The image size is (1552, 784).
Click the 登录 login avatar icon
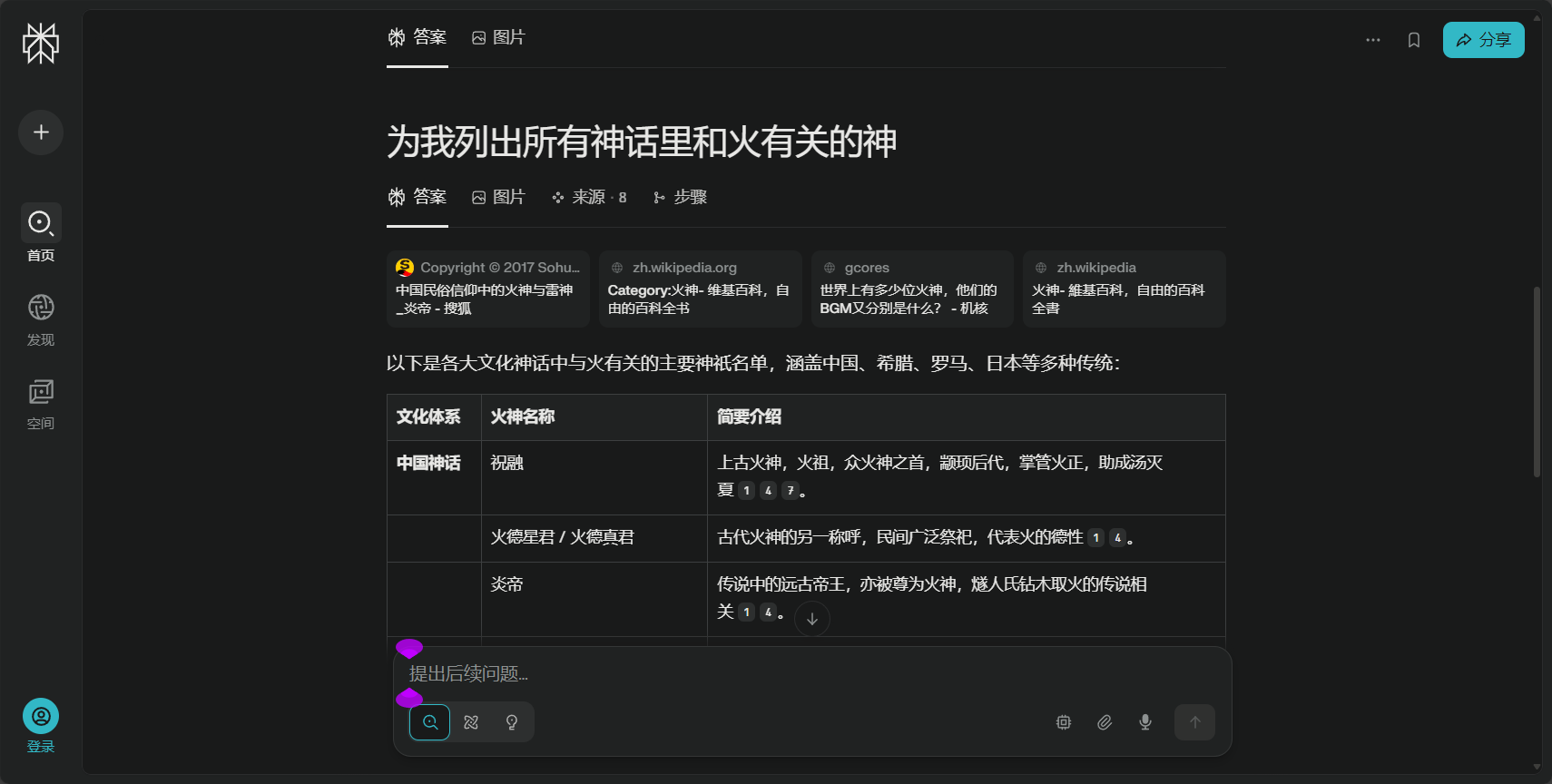point(41,717)
